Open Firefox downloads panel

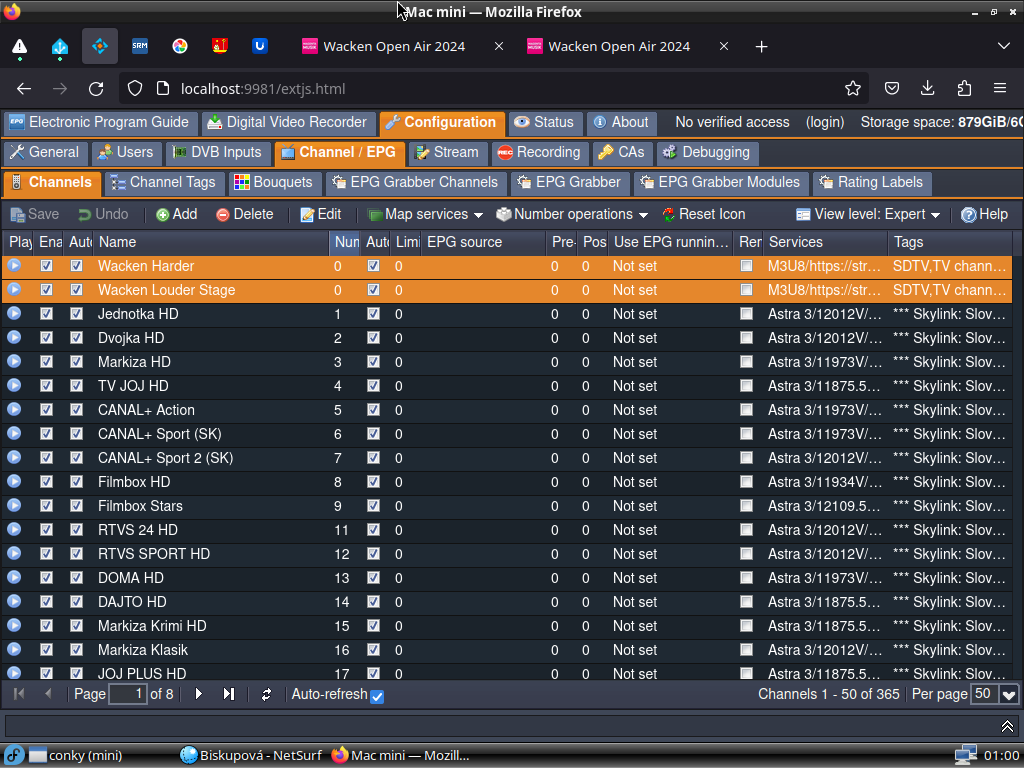click(927, 89)
